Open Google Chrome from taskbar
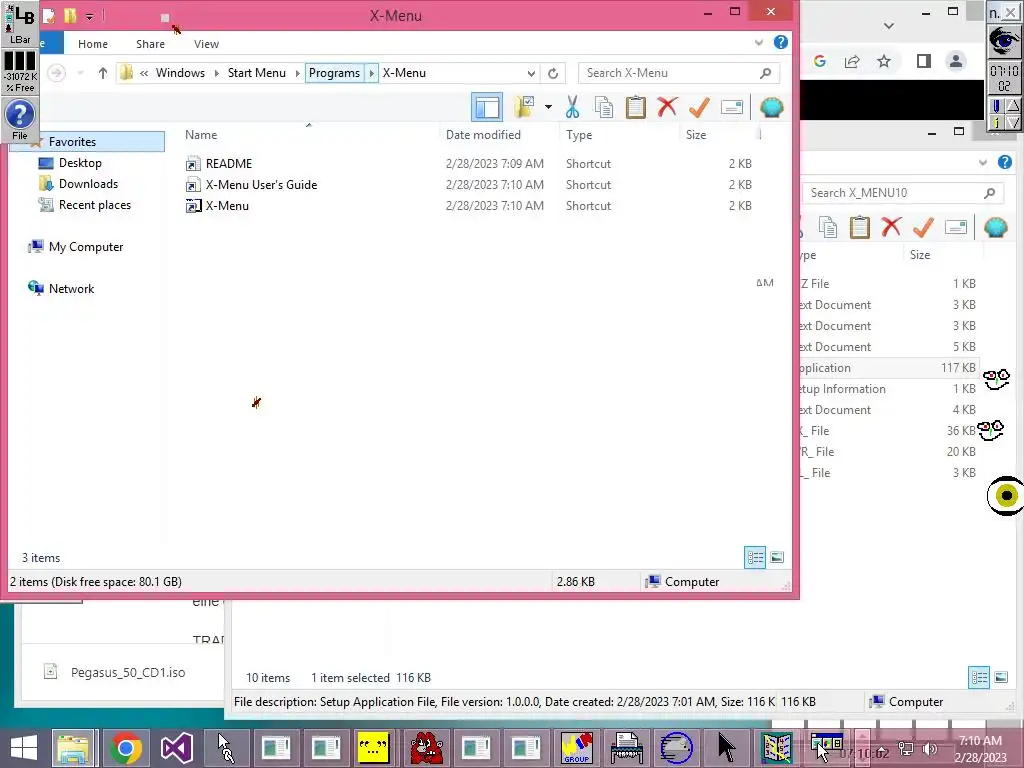This screenshot has width=1024, height=768. click(x=126, y=748)
